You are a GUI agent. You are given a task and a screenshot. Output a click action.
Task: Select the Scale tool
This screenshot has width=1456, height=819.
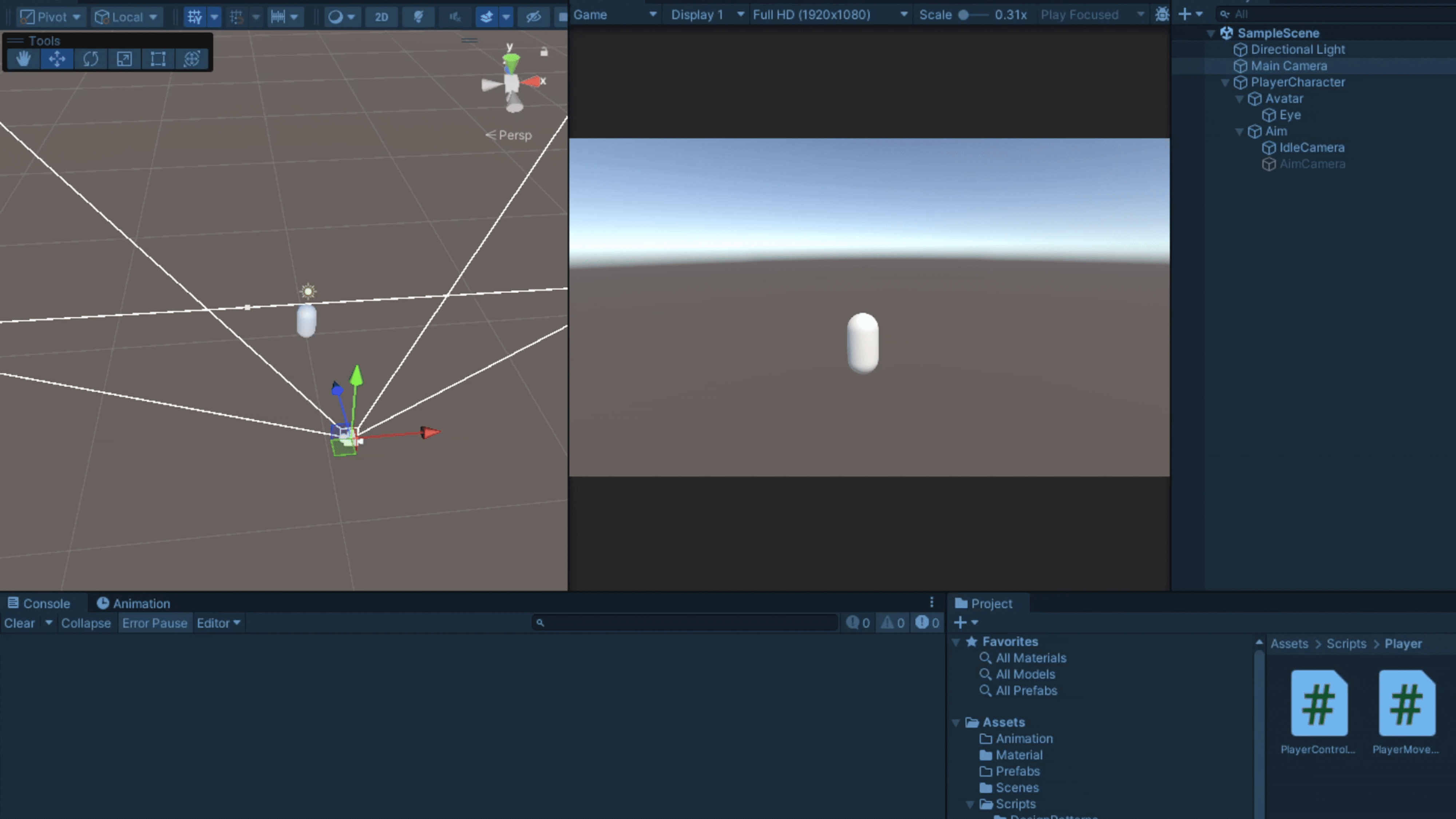(124, 59)
